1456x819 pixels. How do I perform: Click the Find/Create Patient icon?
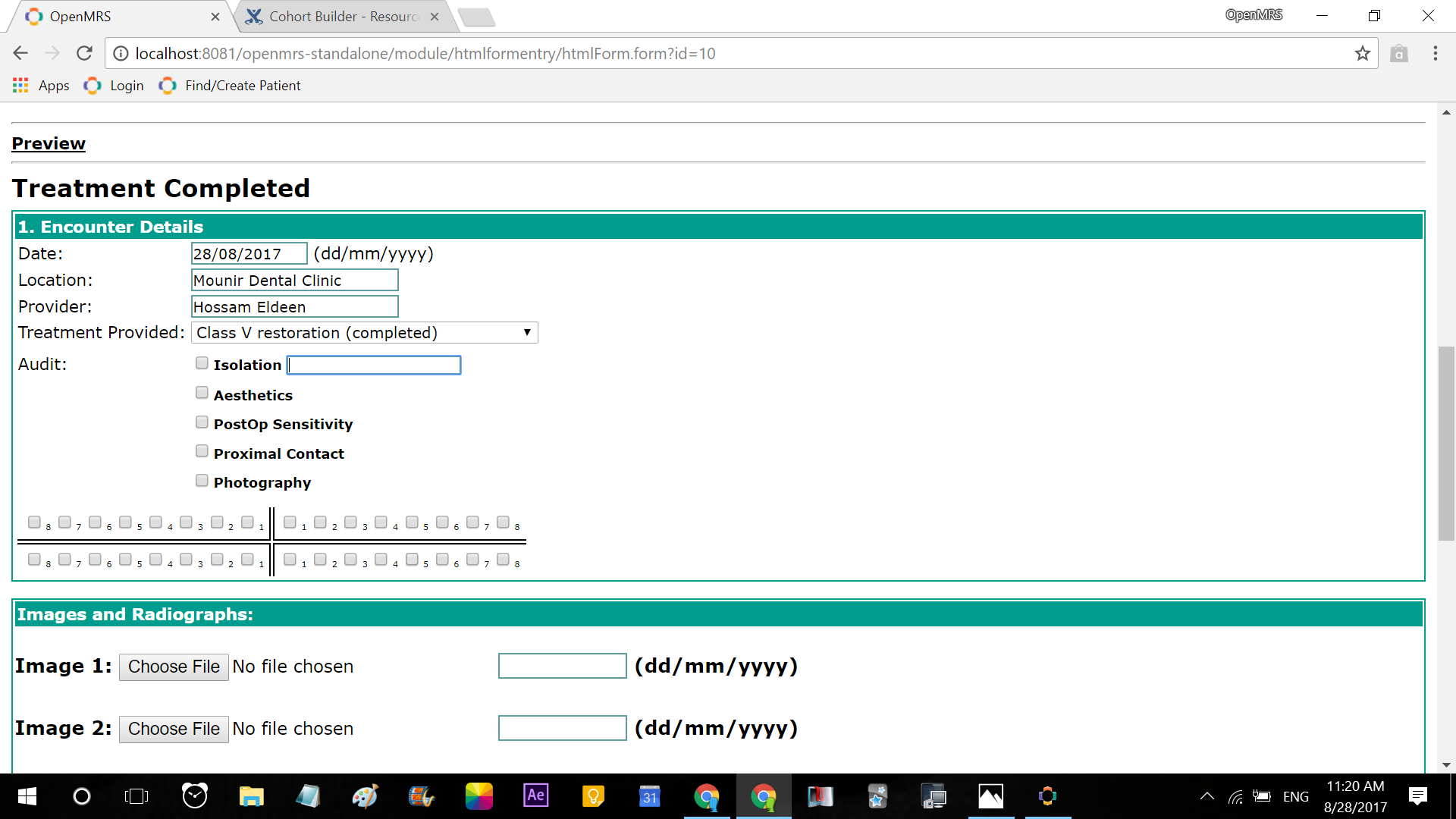coord(168,85)
